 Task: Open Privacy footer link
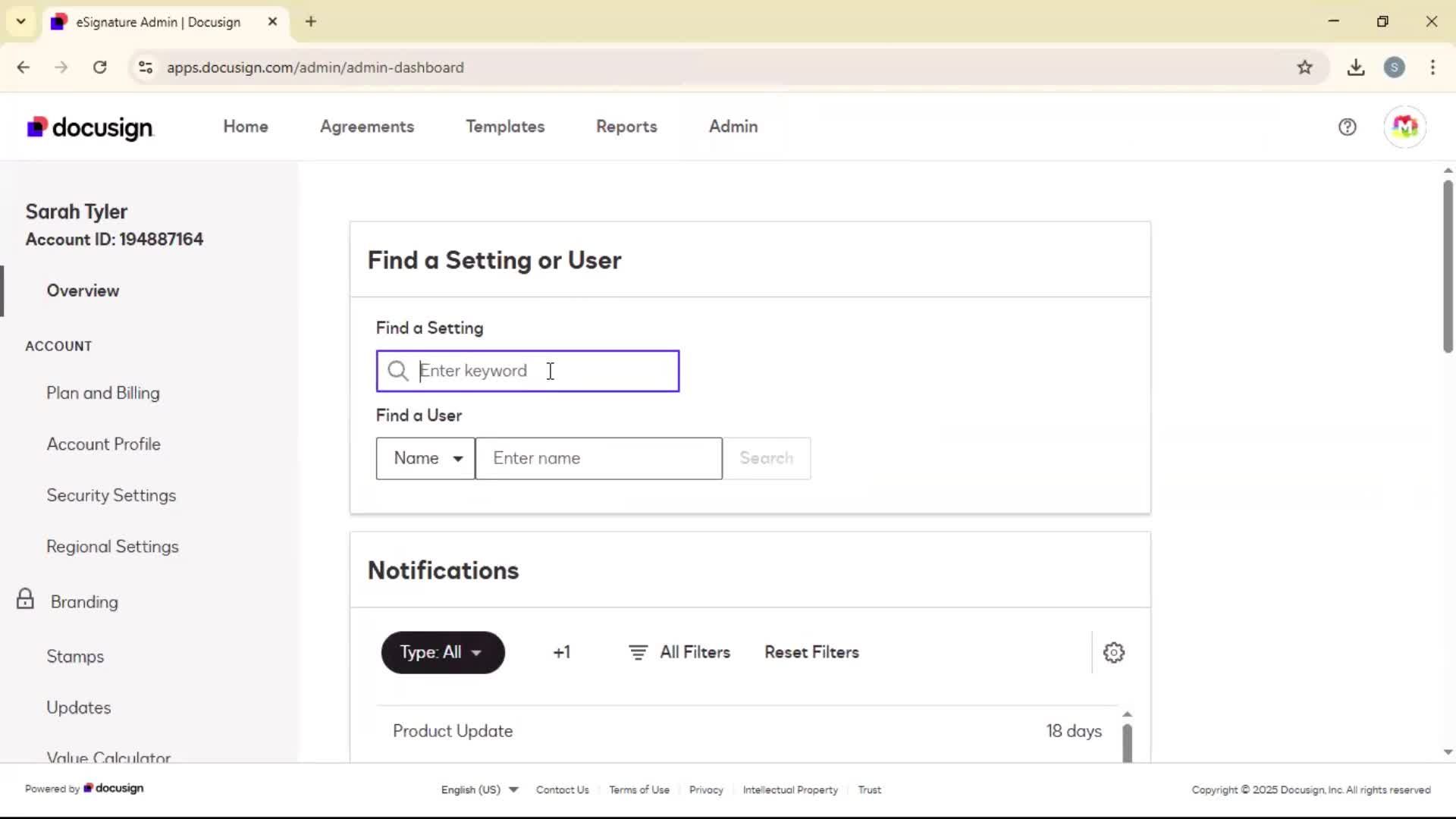point(706,789)
